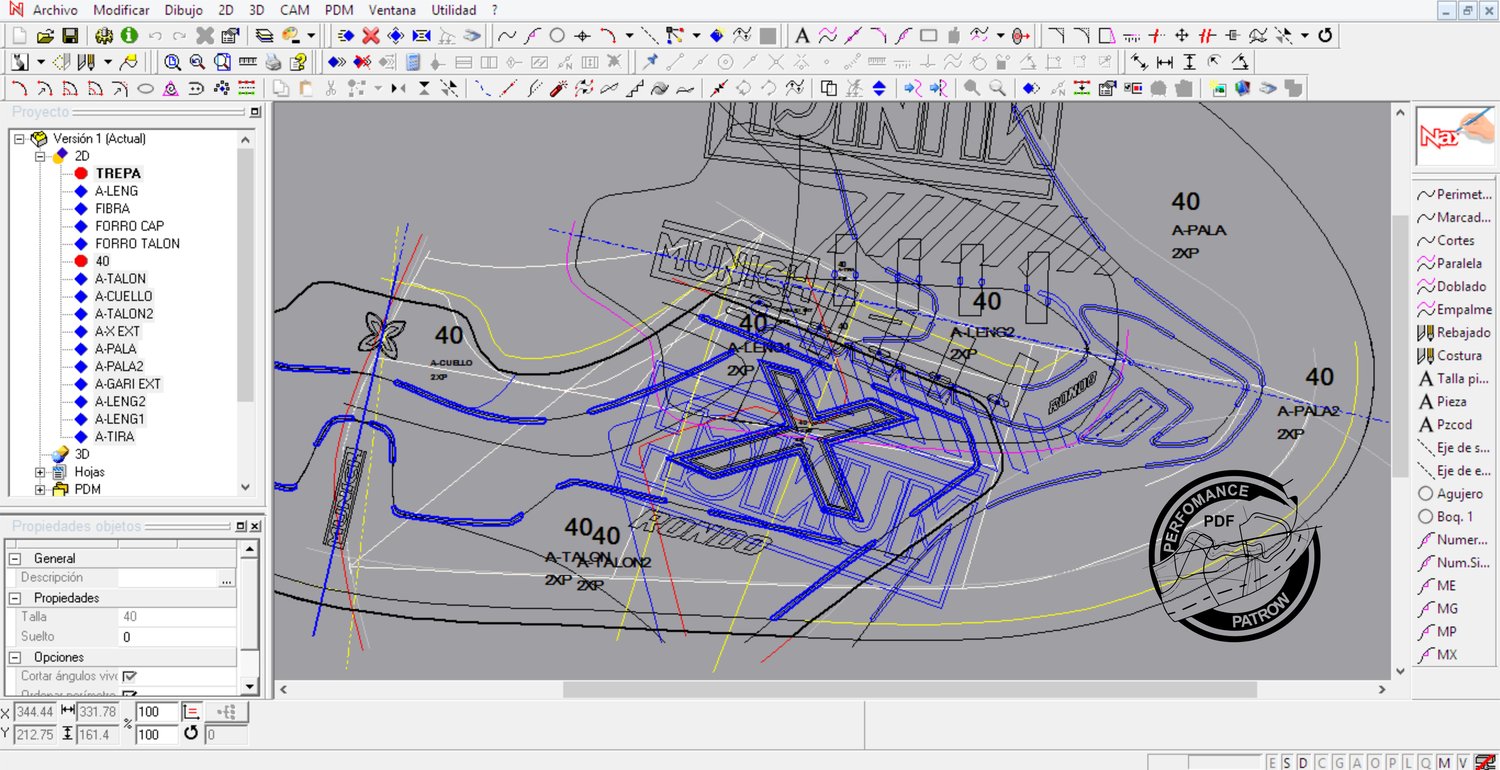Select the four-arrow move tool
The width and height of the screenshot is (1500, 770).
(x=1182, y=36)
